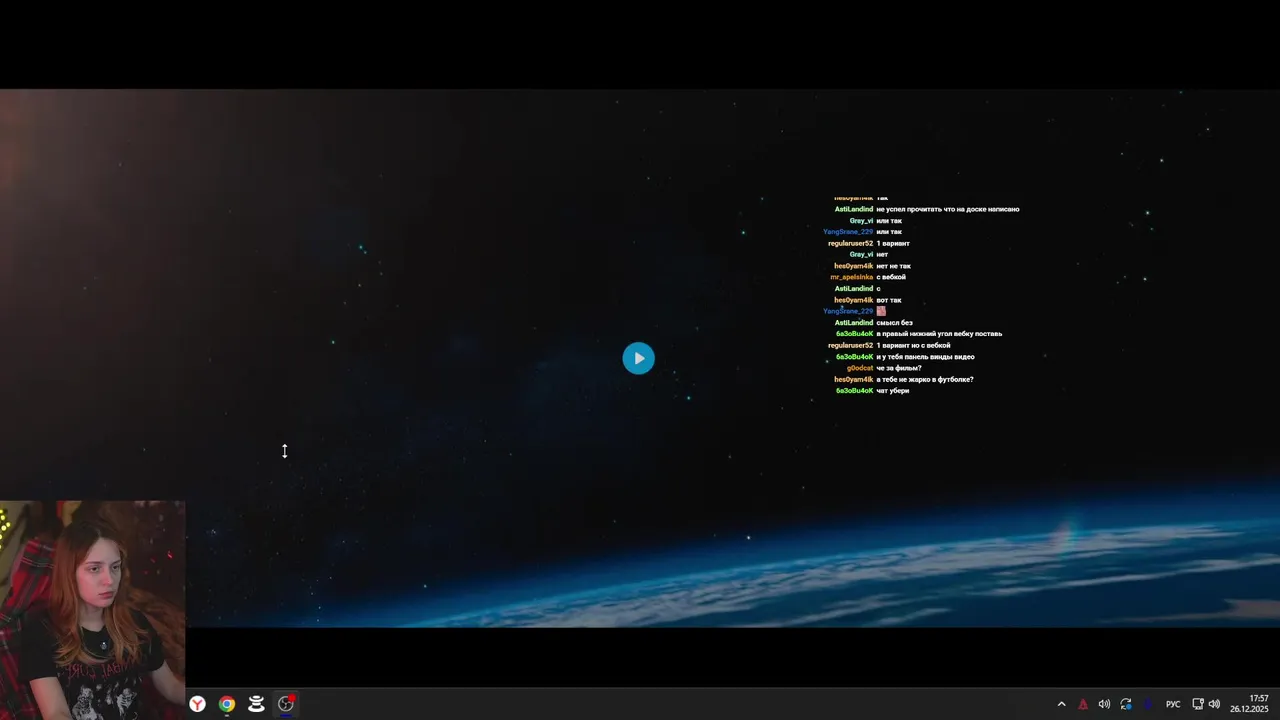Open the active taskbar app with red dot
Viewport: 1280px width, 720px height.
[x=286, y=704]
